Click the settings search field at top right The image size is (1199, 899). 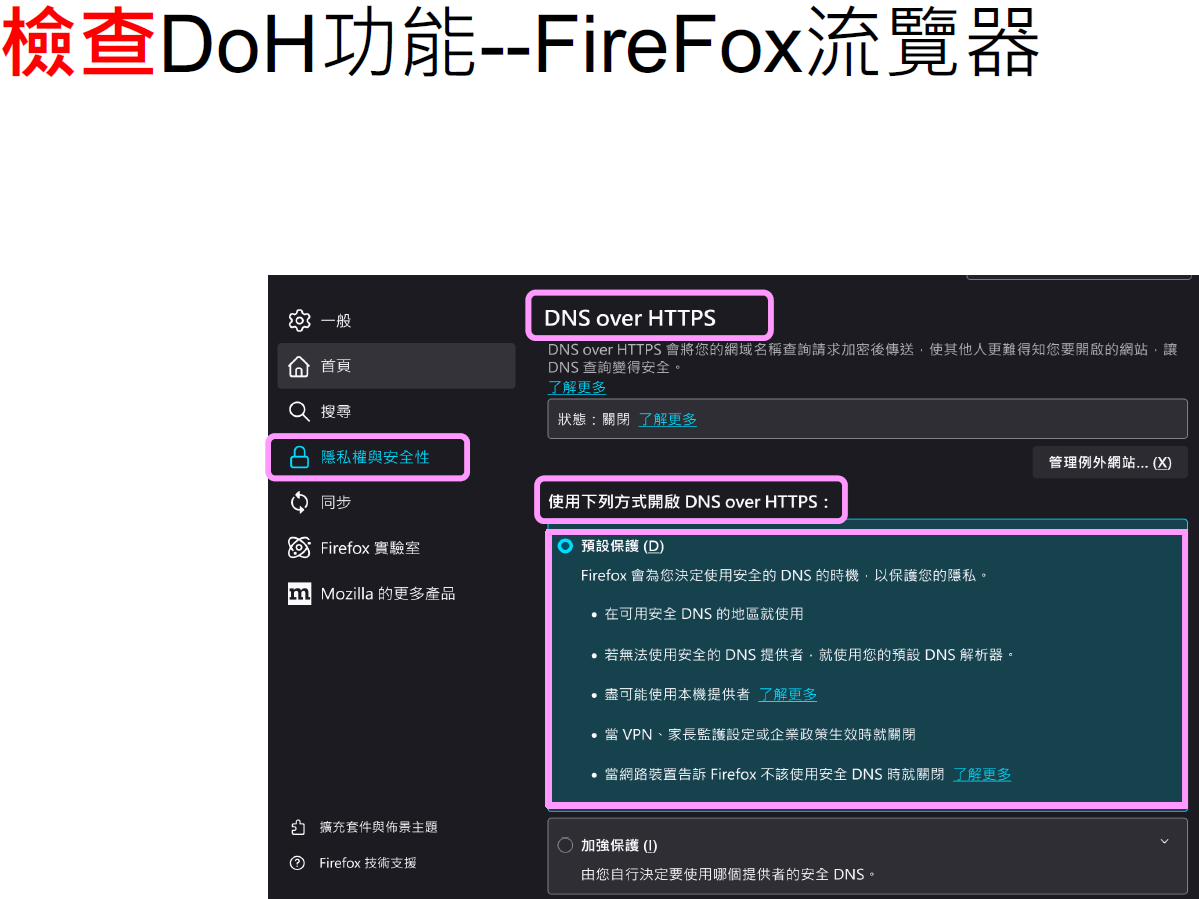(x=1078, y=277)
